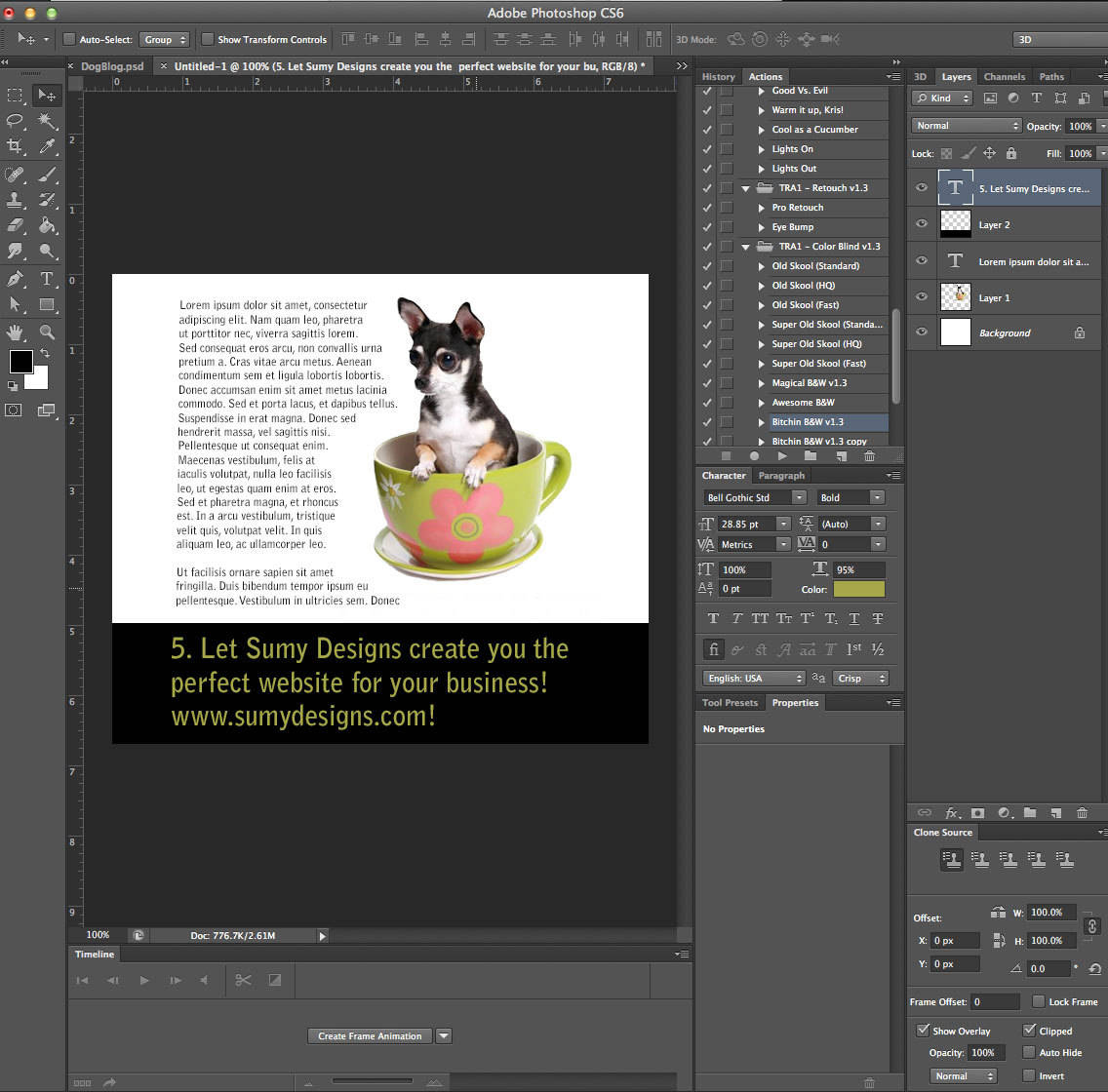Collapse the TRA1 - Color Blind v1.3 set

click(x=745, y=248)
